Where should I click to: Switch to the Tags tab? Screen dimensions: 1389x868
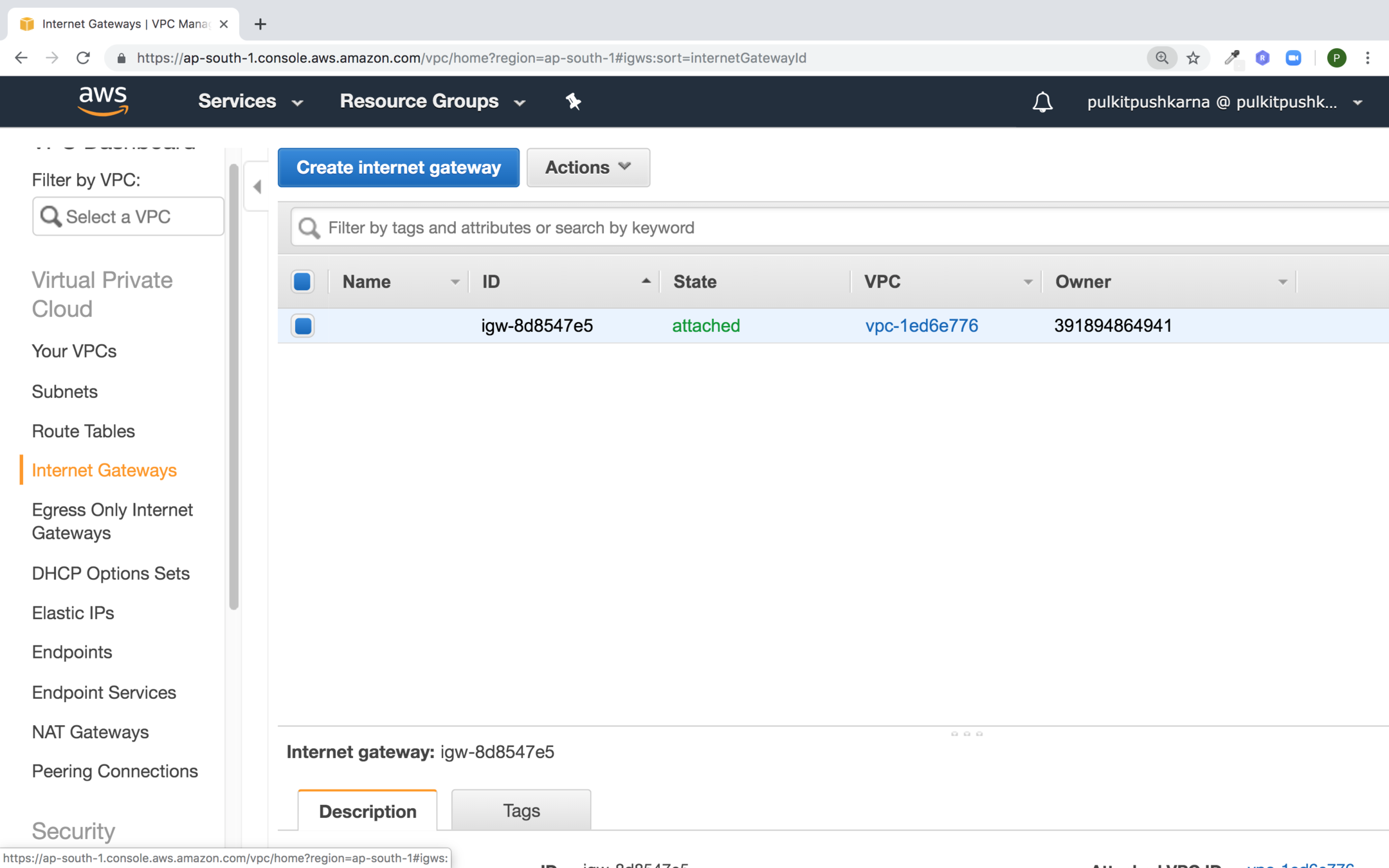point(521,811)
